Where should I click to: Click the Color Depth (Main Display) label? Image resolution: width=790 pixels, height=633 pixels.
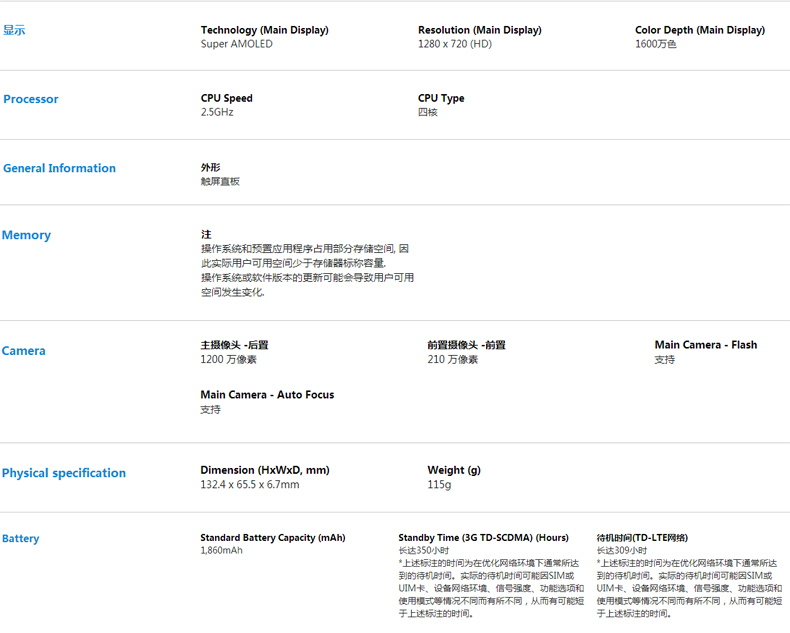699,30
